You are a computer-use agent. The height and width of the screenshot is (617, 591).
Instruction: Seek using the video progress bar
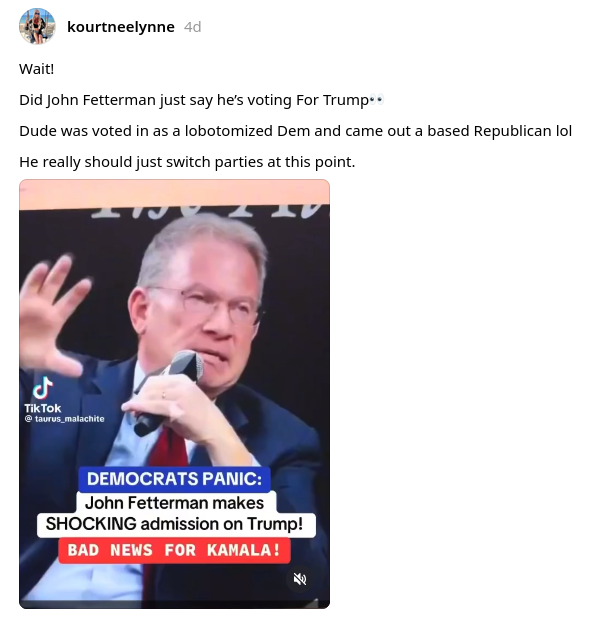pos(174,604)
